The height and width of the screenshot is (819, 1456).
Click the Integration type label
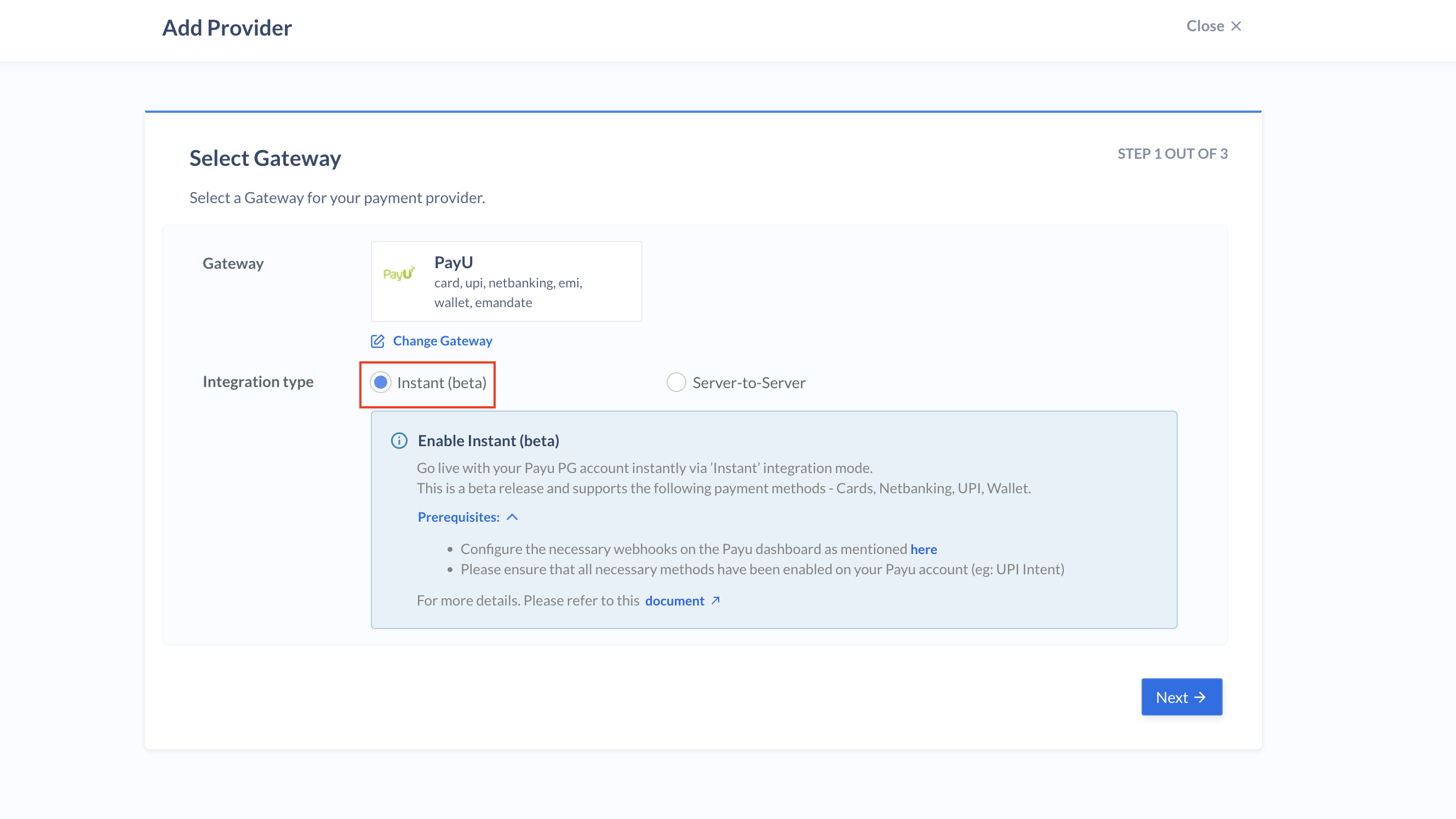point(259,382)
